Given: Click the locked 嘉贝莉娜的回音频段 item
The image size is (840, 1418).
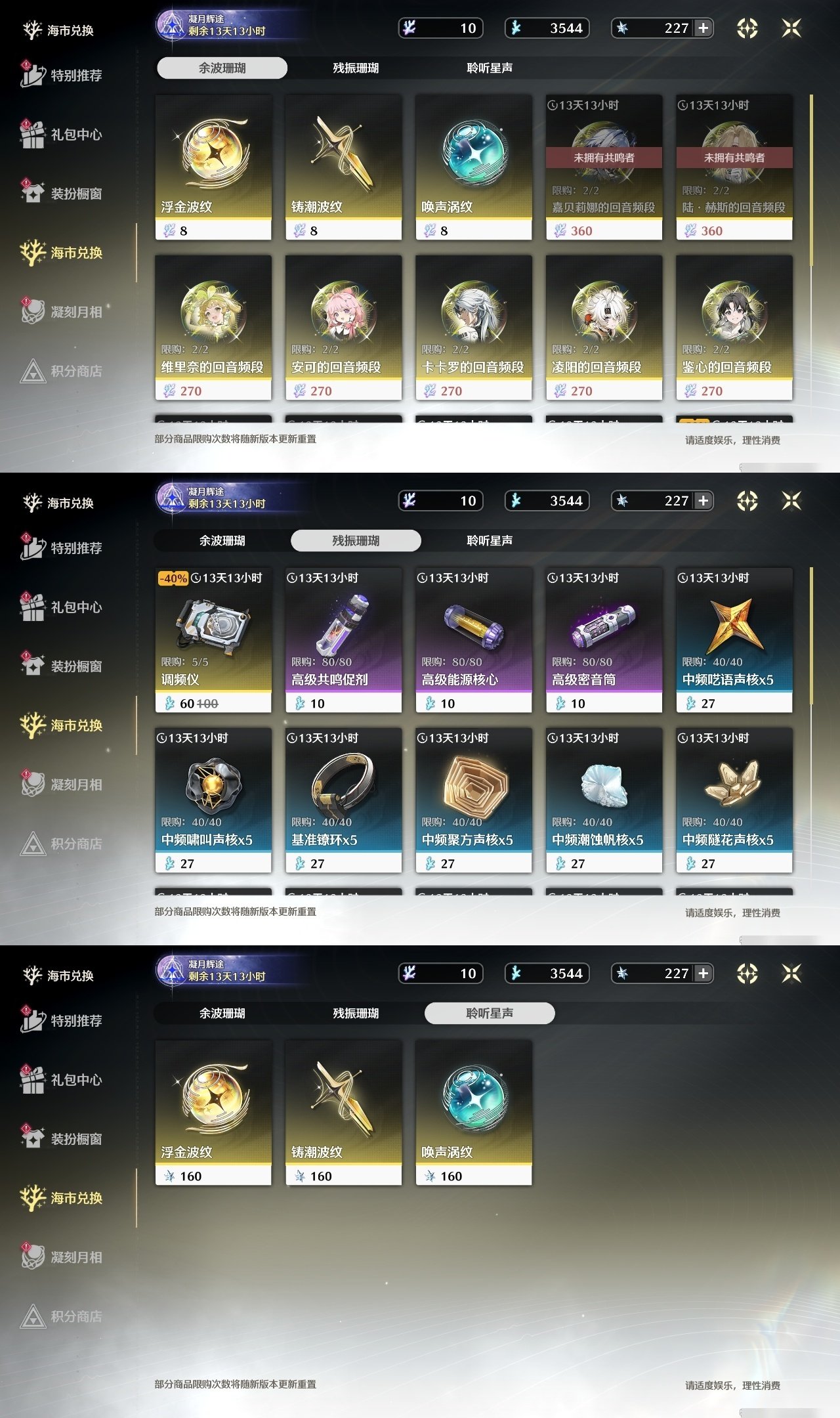Looking at the screenshot, I should pyautogui.click(x=604, y=167).
